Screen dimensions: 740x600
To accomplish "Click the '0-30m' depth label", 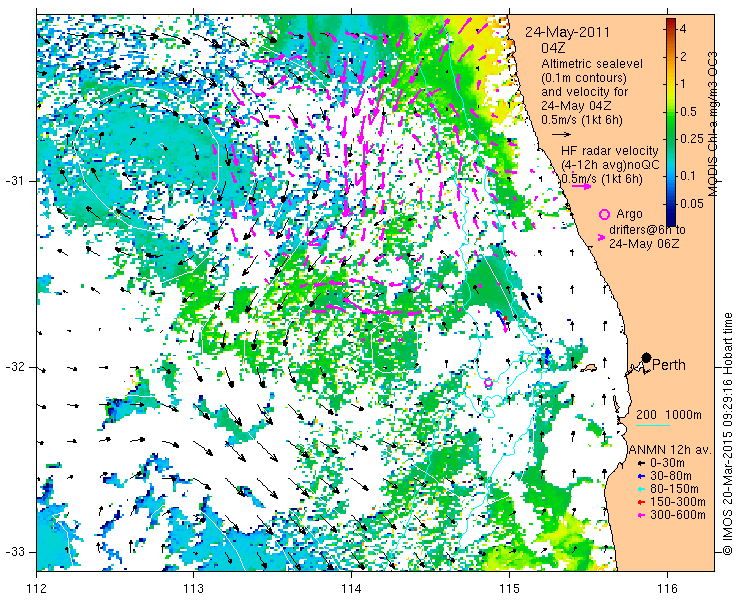I will click(x=667, y=464).
